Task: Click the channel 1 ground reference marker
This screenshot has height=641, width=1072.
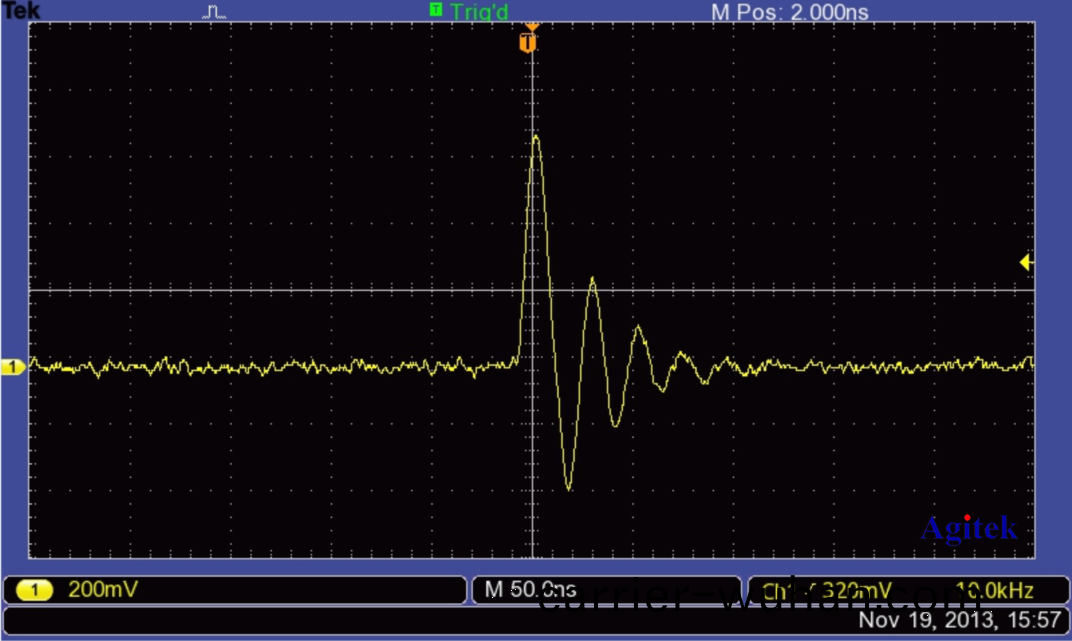Action: [13, 368]
